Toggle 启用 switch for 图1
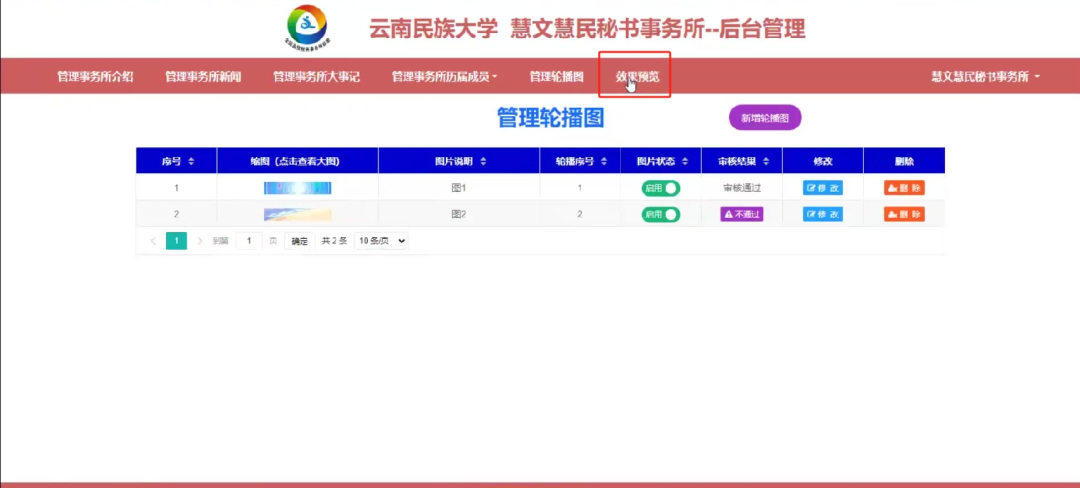This screenshot has width=1080, height=488. tap(661, 188)
